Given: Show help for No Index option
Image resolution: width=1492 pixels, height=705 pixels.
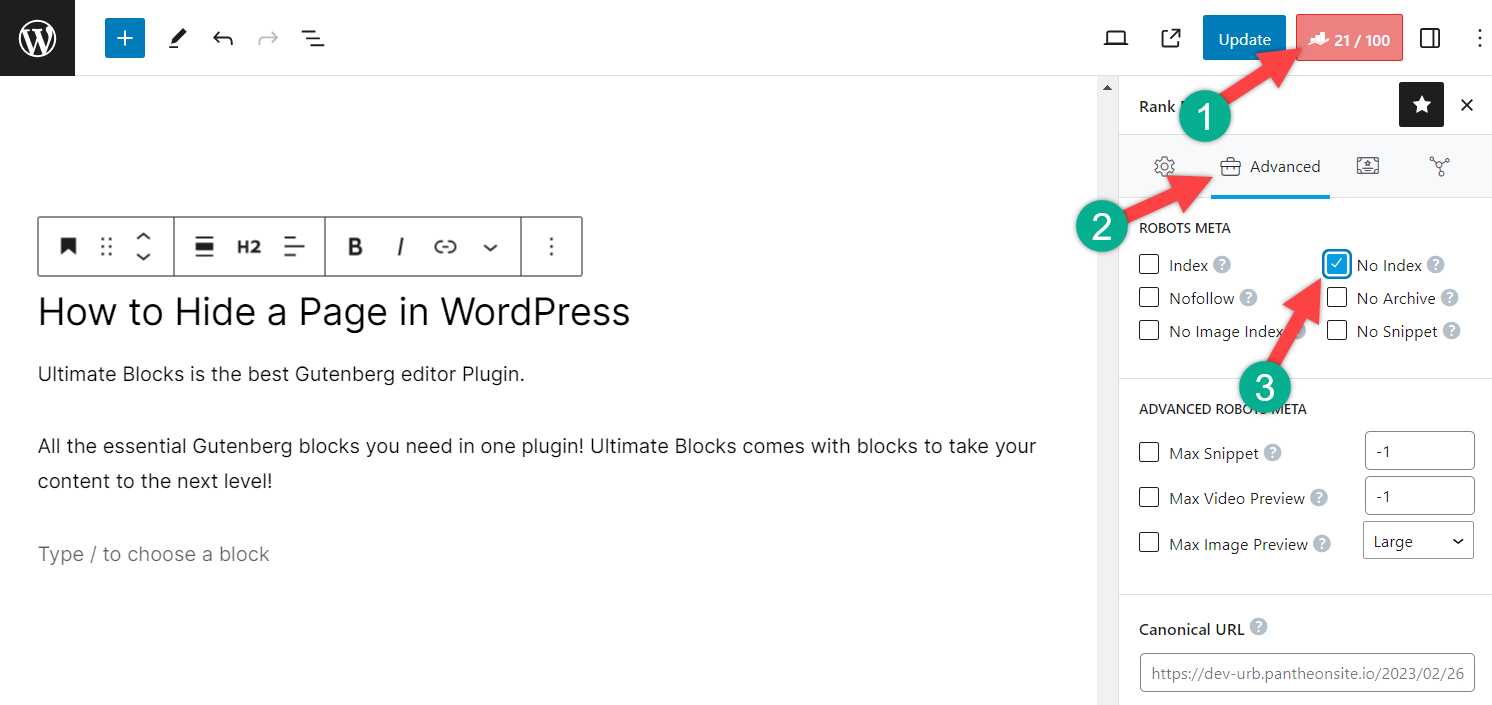Looking at the screenshot, I should pos(1435,265).
